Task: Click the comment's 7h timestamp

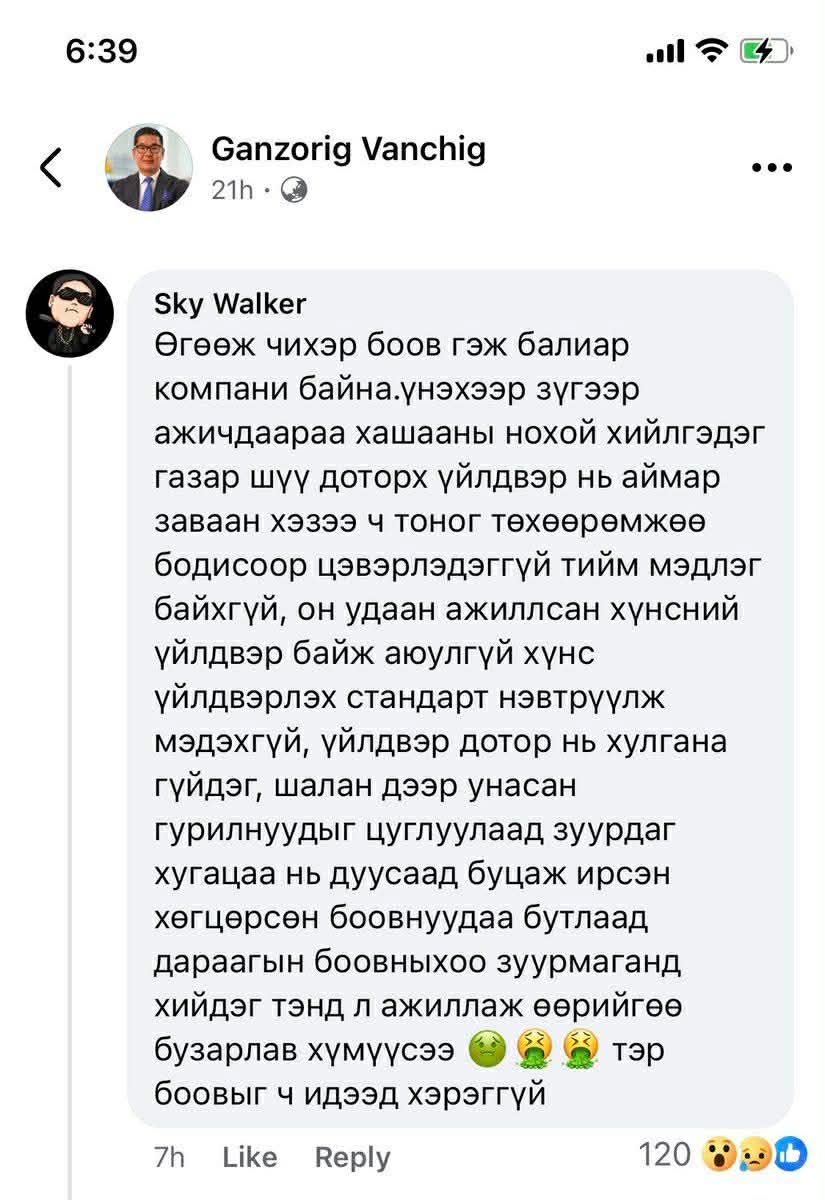Action: [x=170, y=1157]
